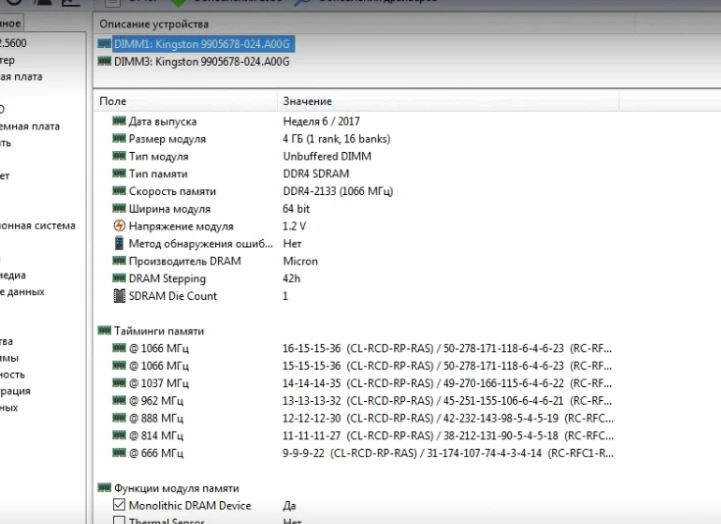Select 'Да' value of Monolithic DRAM Device
721x524 pixels.
[289, 506]
